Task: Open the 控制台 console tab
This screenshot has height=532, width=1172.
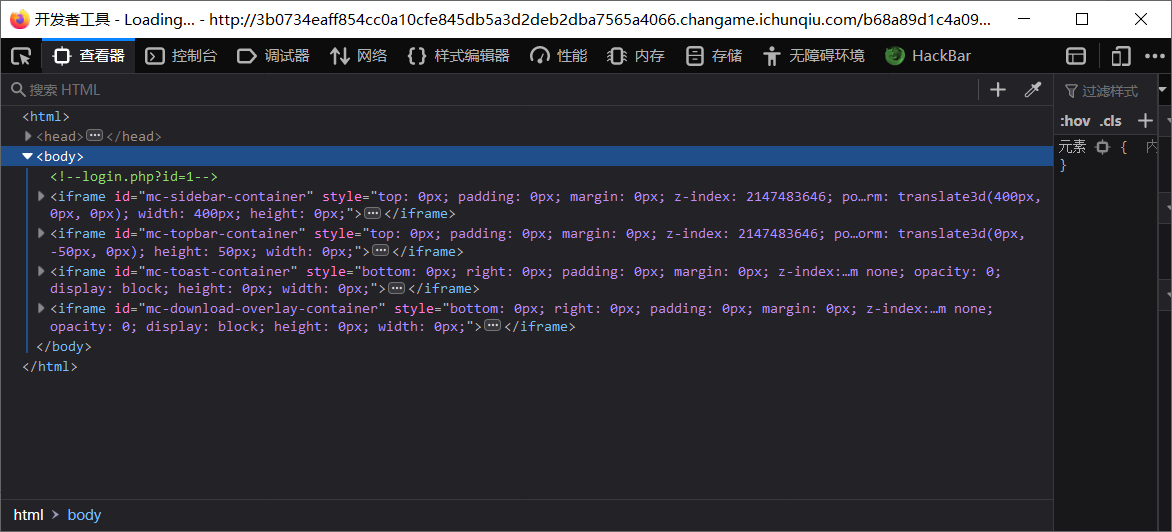Action: 181,55
